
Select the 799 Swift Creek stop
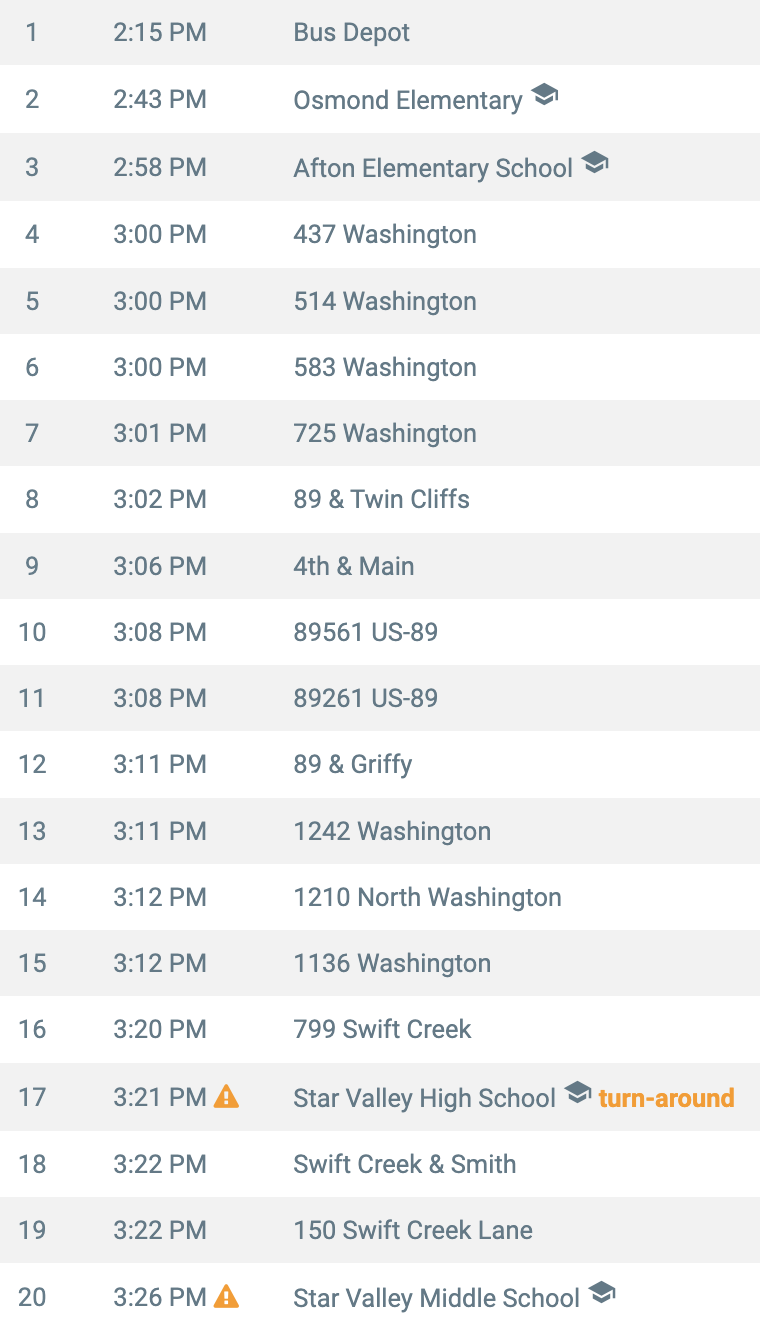(380, 1029)
